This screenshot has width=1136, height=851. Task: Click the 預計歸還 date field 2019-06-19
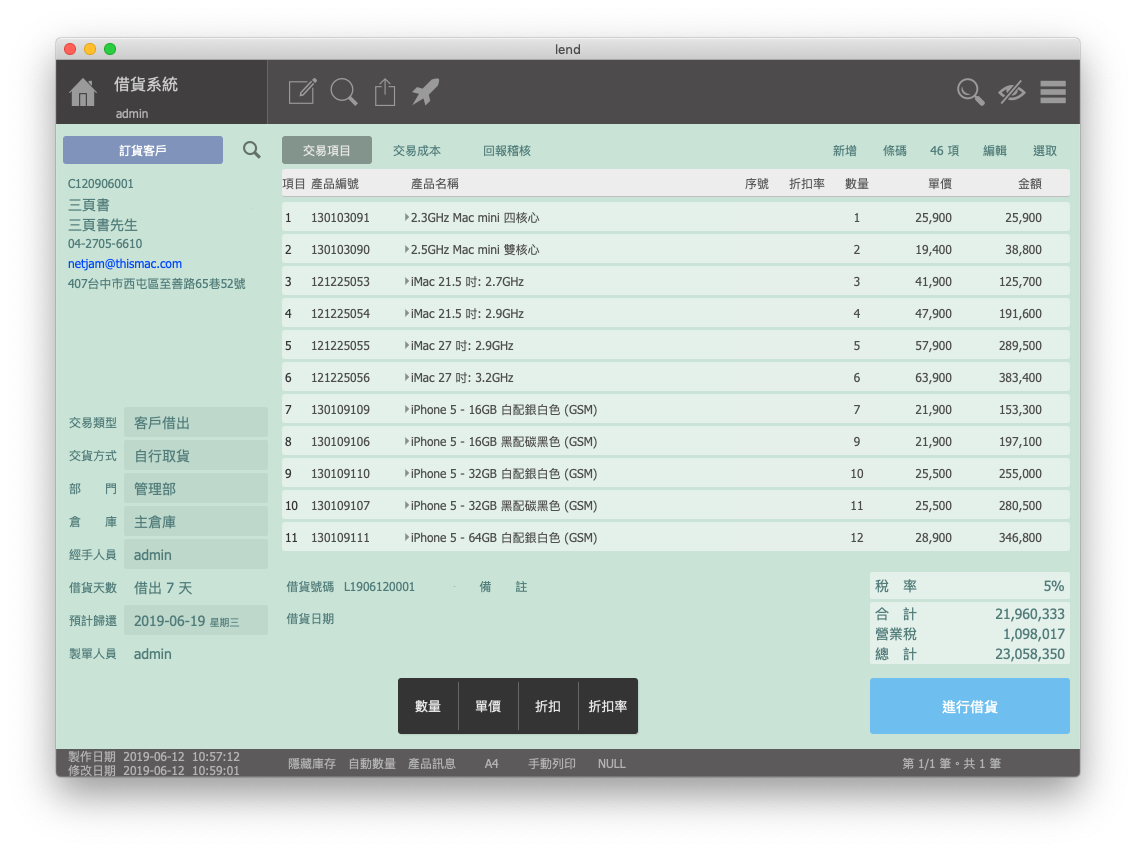coord(196,621)
